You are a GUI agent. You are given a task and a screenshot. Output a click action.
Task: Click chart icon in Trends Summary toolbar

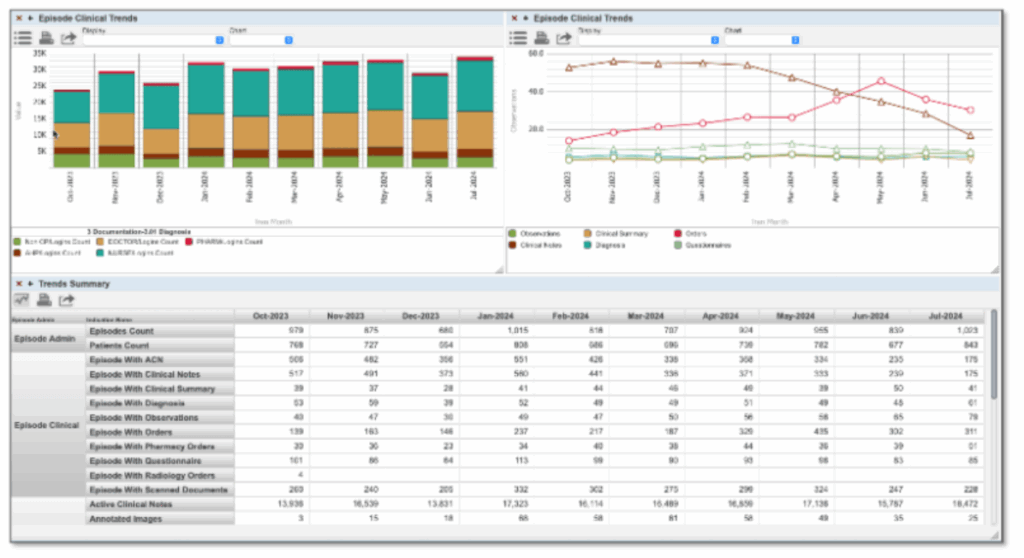click(x=21, y=299)
